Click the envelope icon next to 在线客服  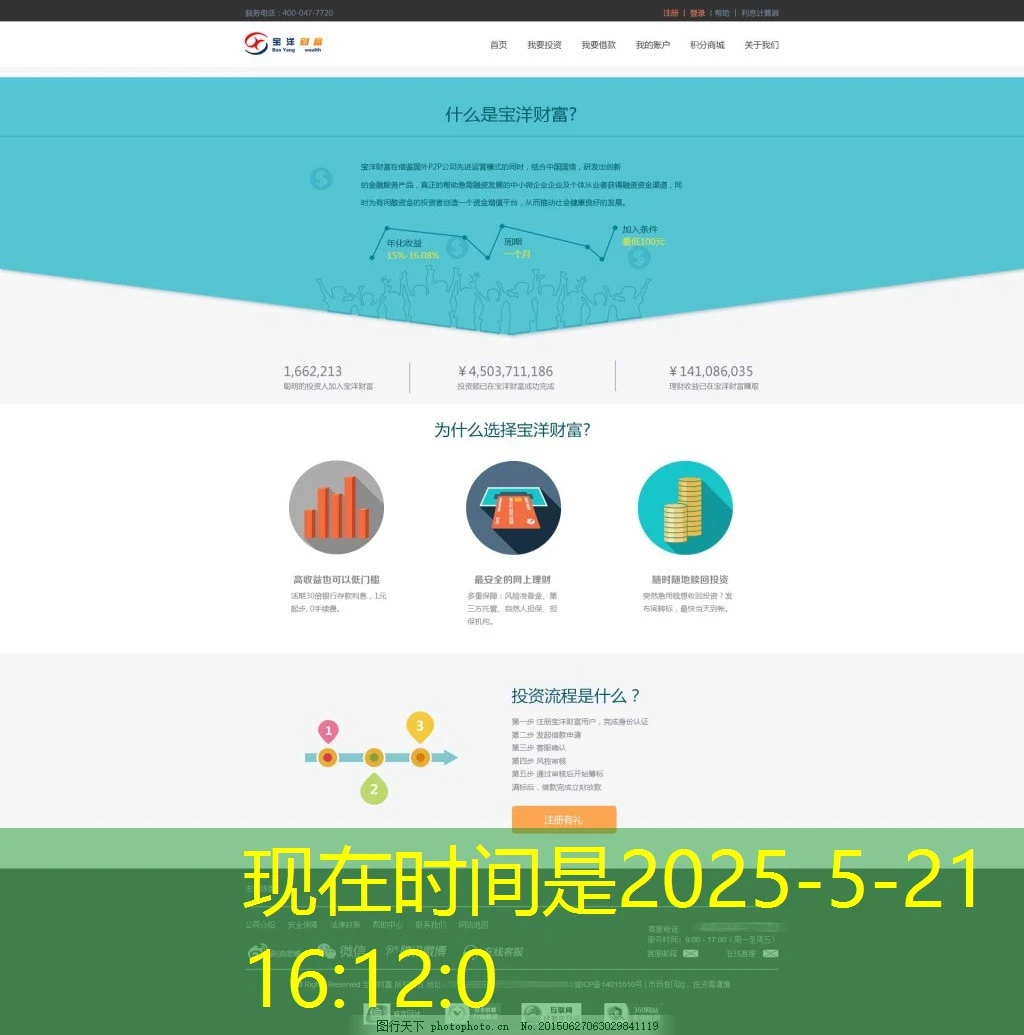click(770, 953)
